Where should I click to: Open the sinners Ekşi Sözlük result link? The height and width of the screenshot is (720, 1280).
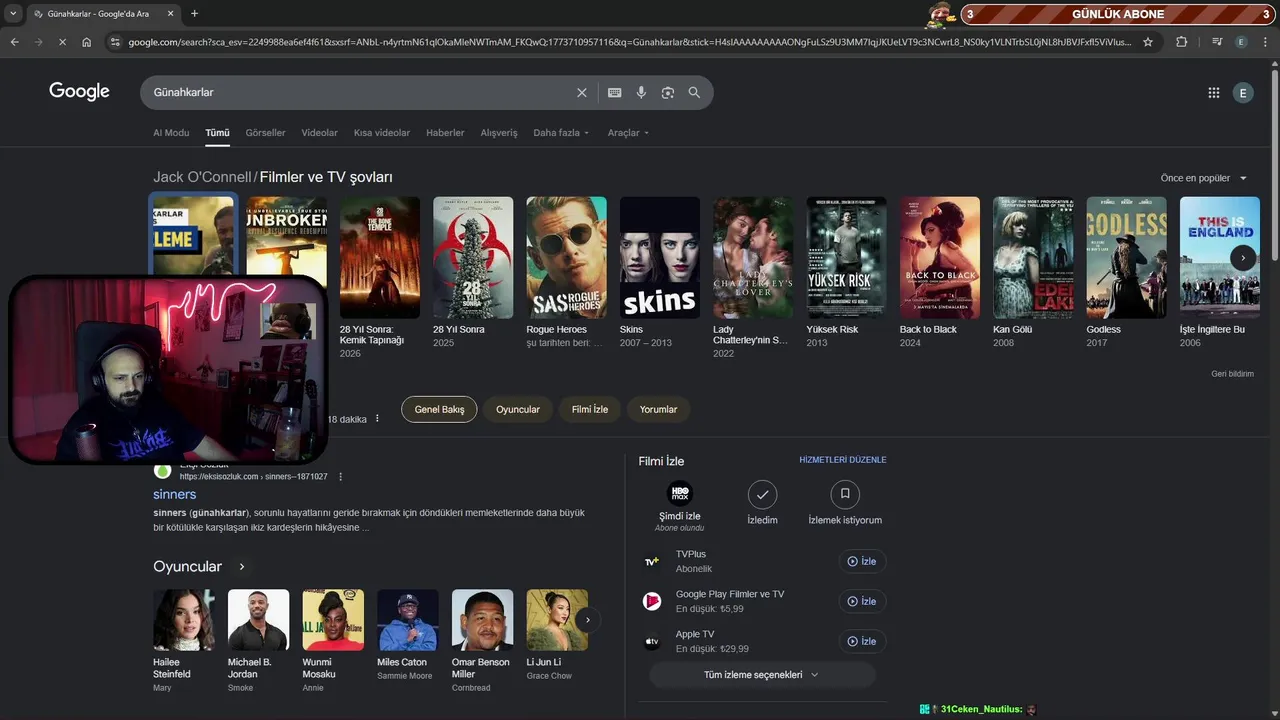174,494
